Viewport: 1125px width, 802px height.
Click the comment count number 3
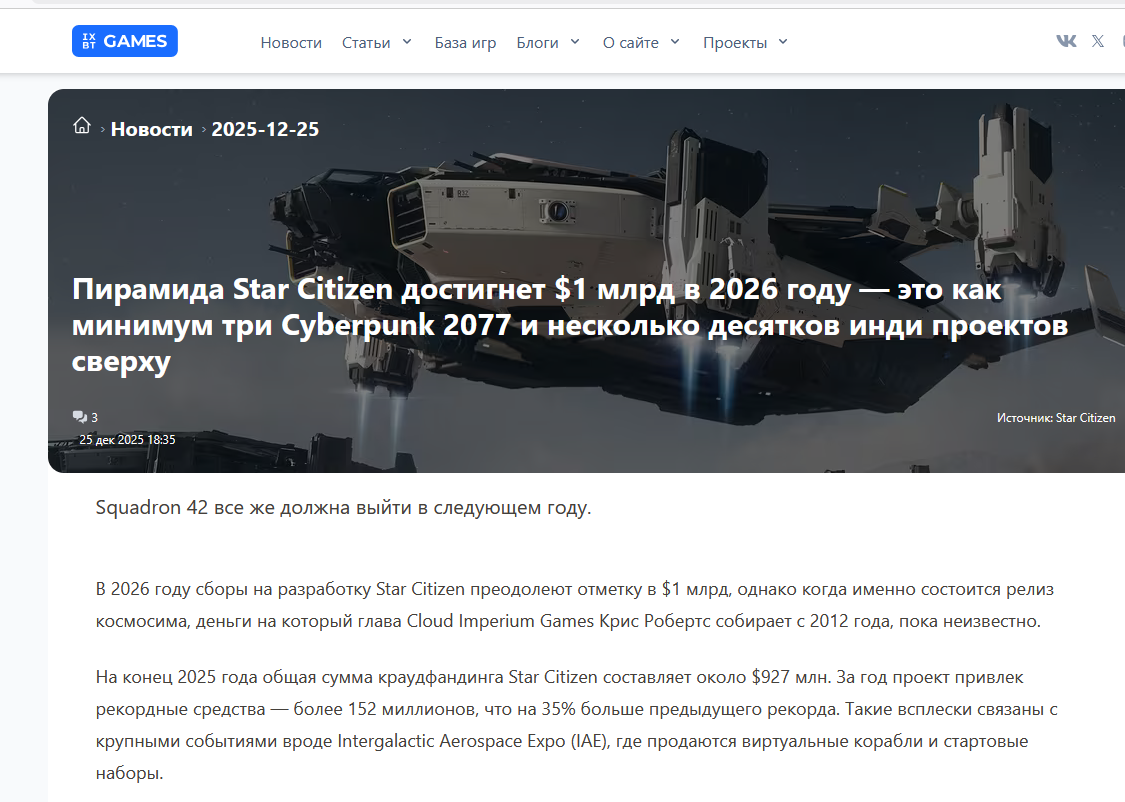[94, 417]
